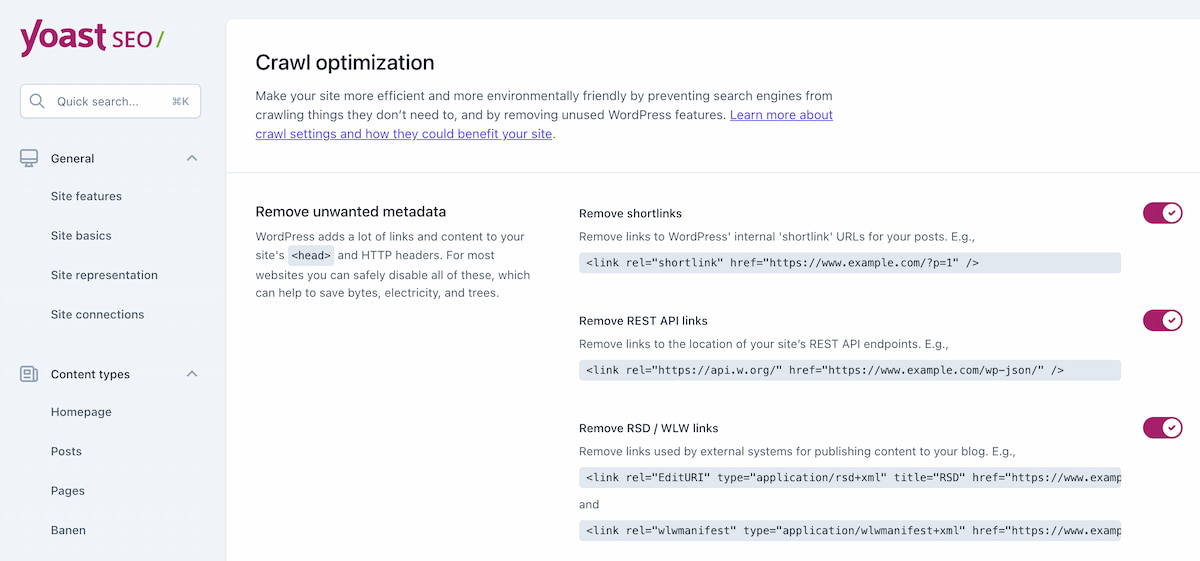
Task: Toggle Remove shortlinks switch off
Action: (x=1163, y=212)
